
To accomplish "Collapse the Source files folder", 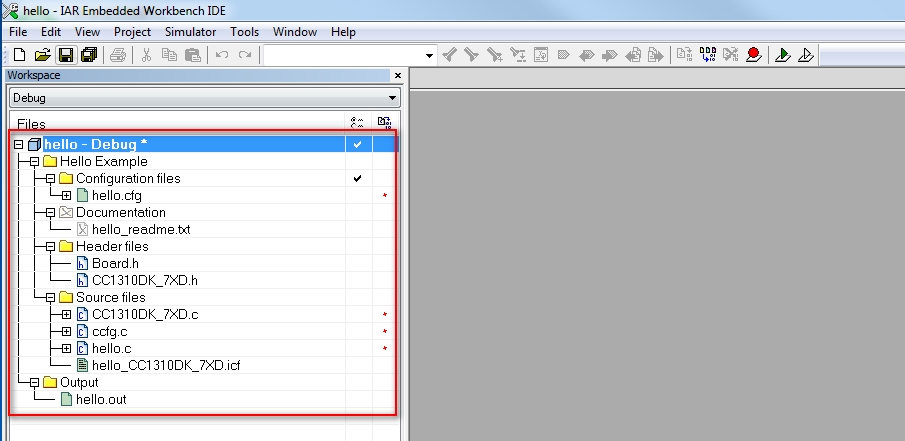I will click(x=51, y=298).
